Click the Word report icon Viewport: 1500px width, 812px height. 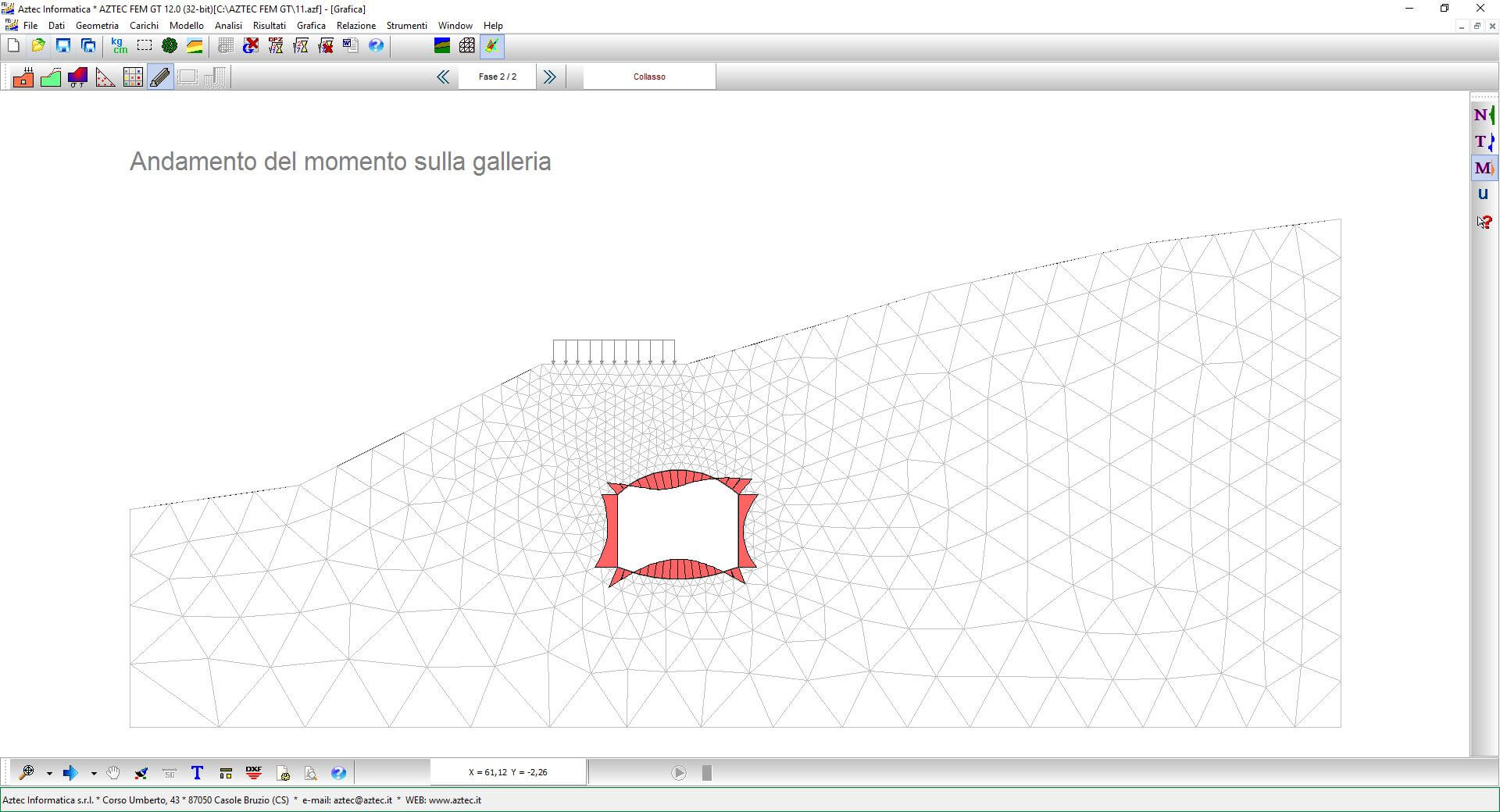[x=351, y=46]
